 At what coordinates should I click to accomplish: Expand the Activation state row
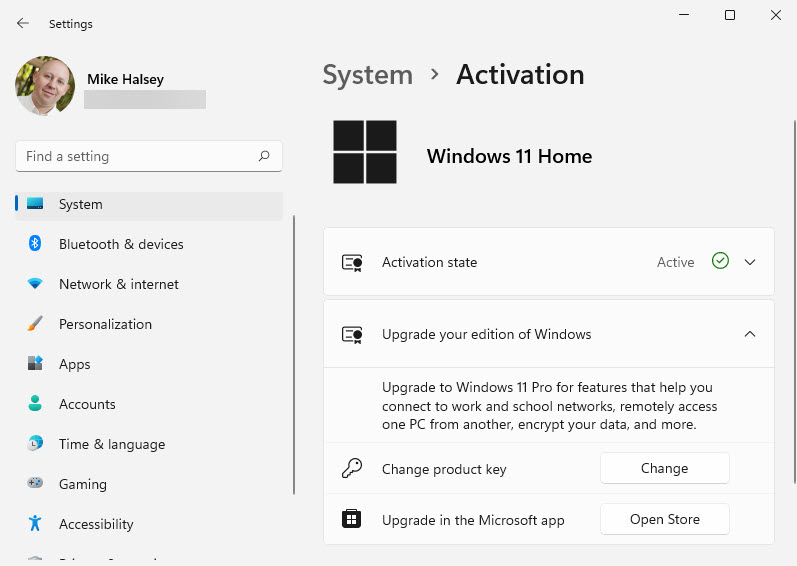coord(500,262)
